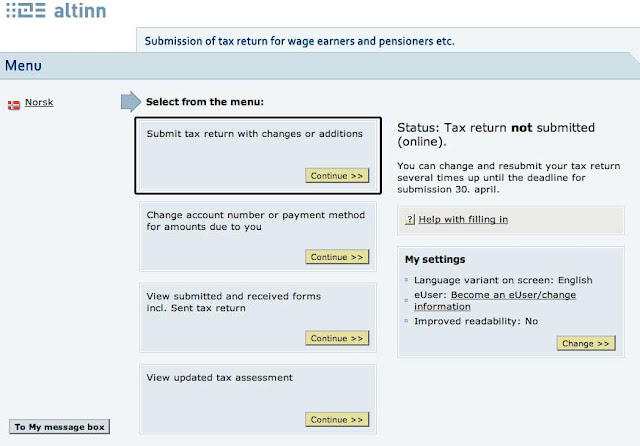640x446 pixels.
Task: Click the blue arrow beside 'Select from the menu'
Action: (131, 101)
